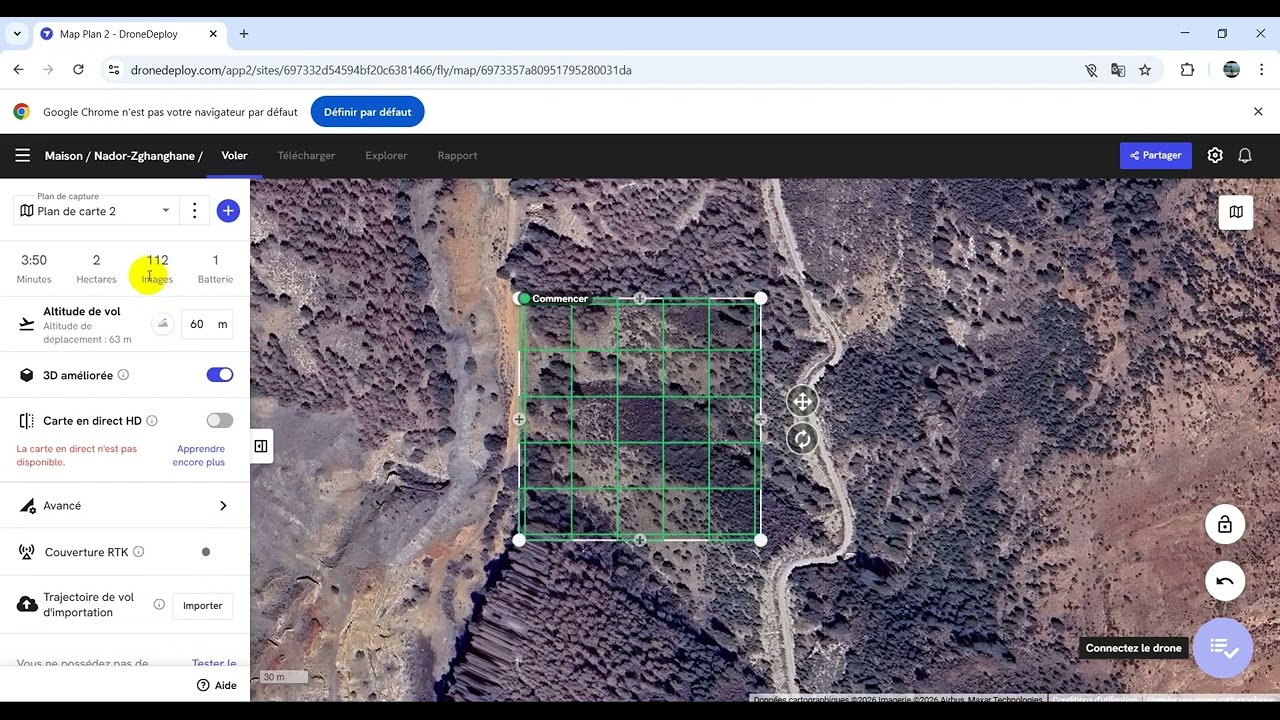Click the Importer button
1280x720 pixels.
pyautogui.click(x=202, y=605)
